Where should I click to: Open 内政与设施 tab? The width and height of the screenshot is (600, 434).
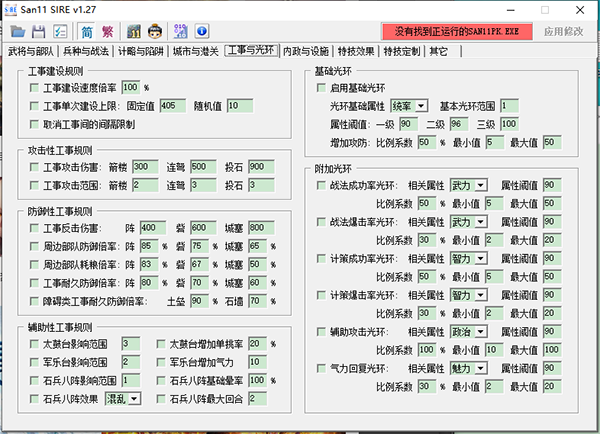306,51
